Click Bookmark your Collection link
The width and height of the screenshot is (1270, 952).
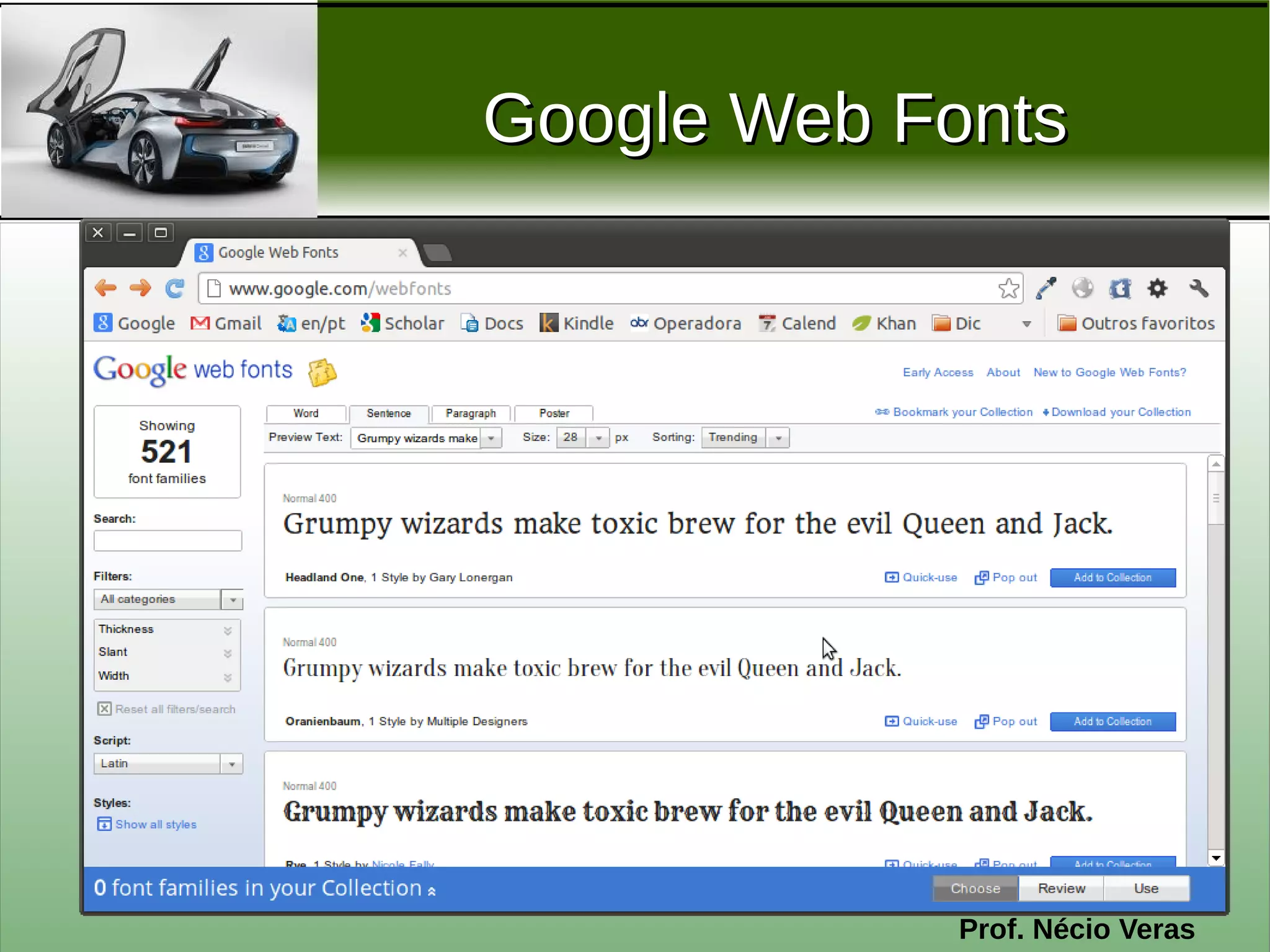pos(954,412)
